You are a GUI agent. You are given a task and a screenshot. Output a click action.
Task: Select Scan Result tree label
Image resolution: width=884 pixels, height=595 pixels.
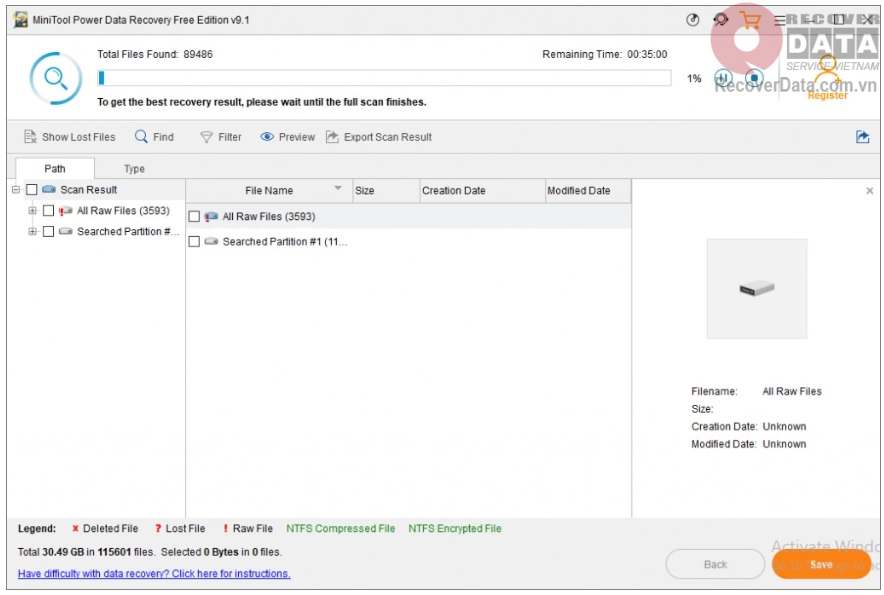coord(89,189)
